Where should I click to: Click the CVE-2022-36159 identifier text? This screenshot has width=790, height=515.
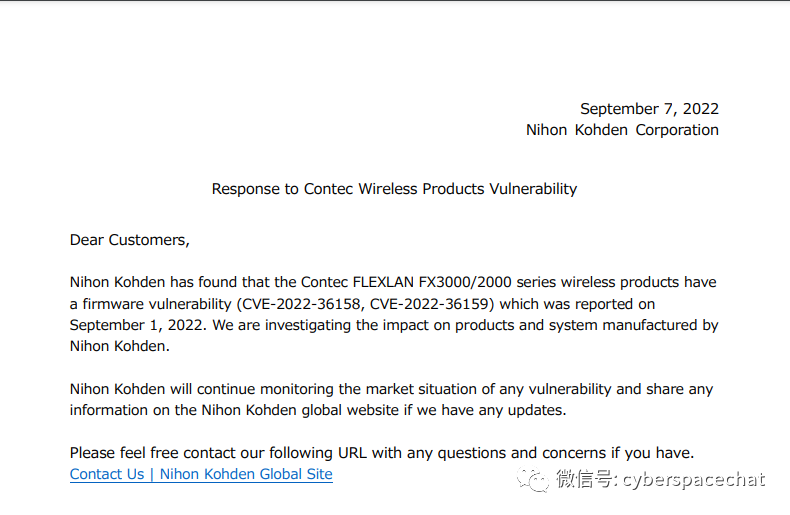click(429, 304)
